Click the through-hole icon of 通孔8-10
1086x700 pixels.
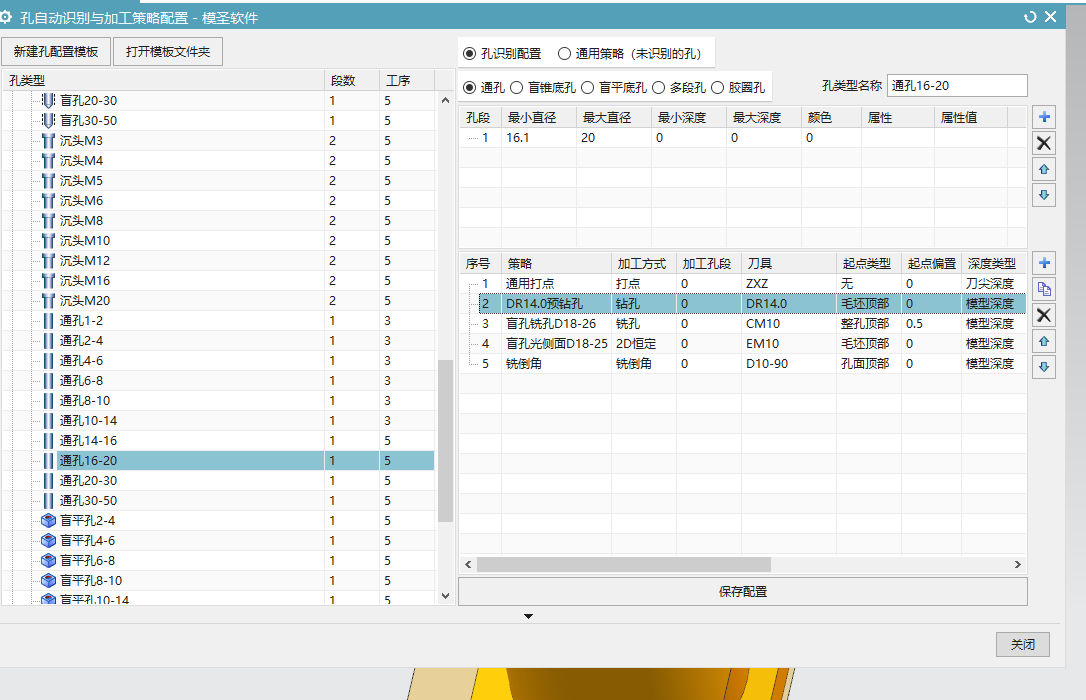(48, 401)
